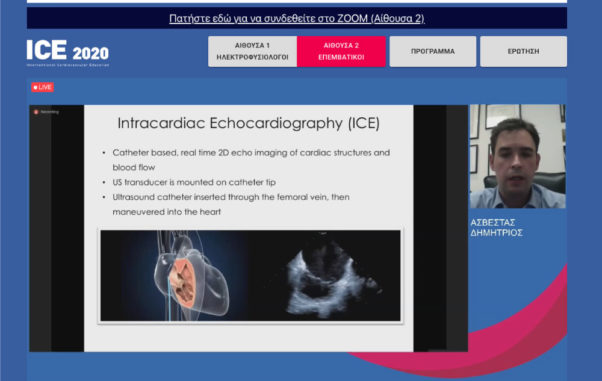This screenshot has width=602, height=381.
Task: Click the slide title Intracardiac Echocardiography (ICE)
Action: (x=248, y=123)
